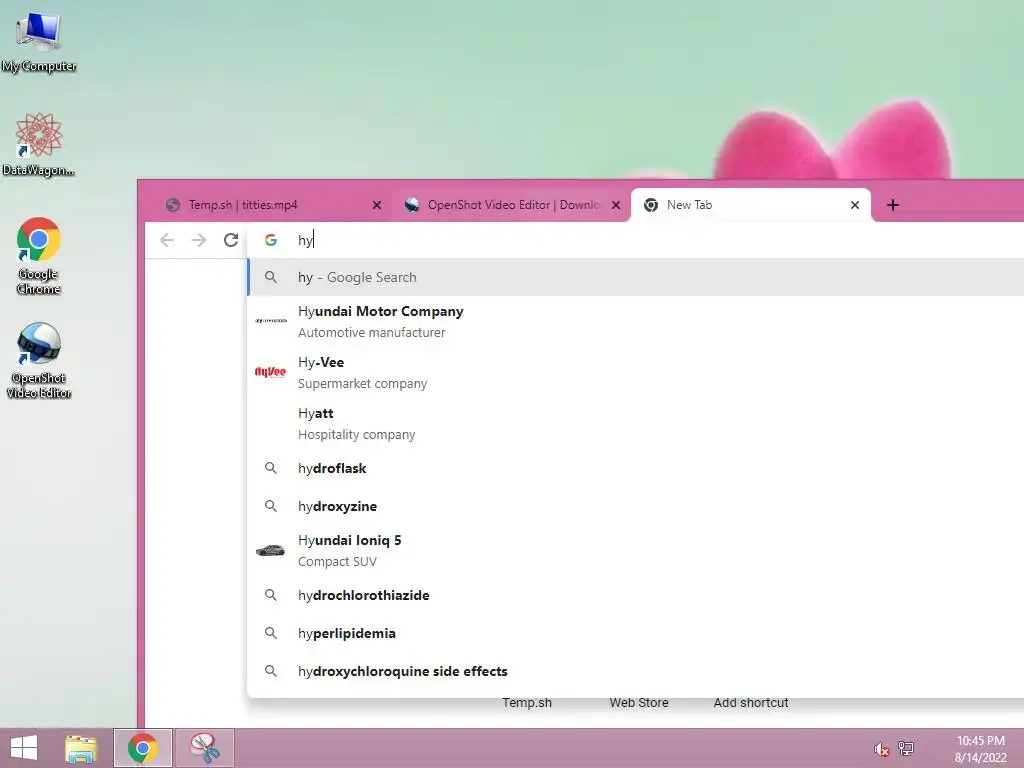Screen dimensions: 1024x768
Task: Open My Computer desktop icon
Action: pyautogui.click(x=39, y=42)
